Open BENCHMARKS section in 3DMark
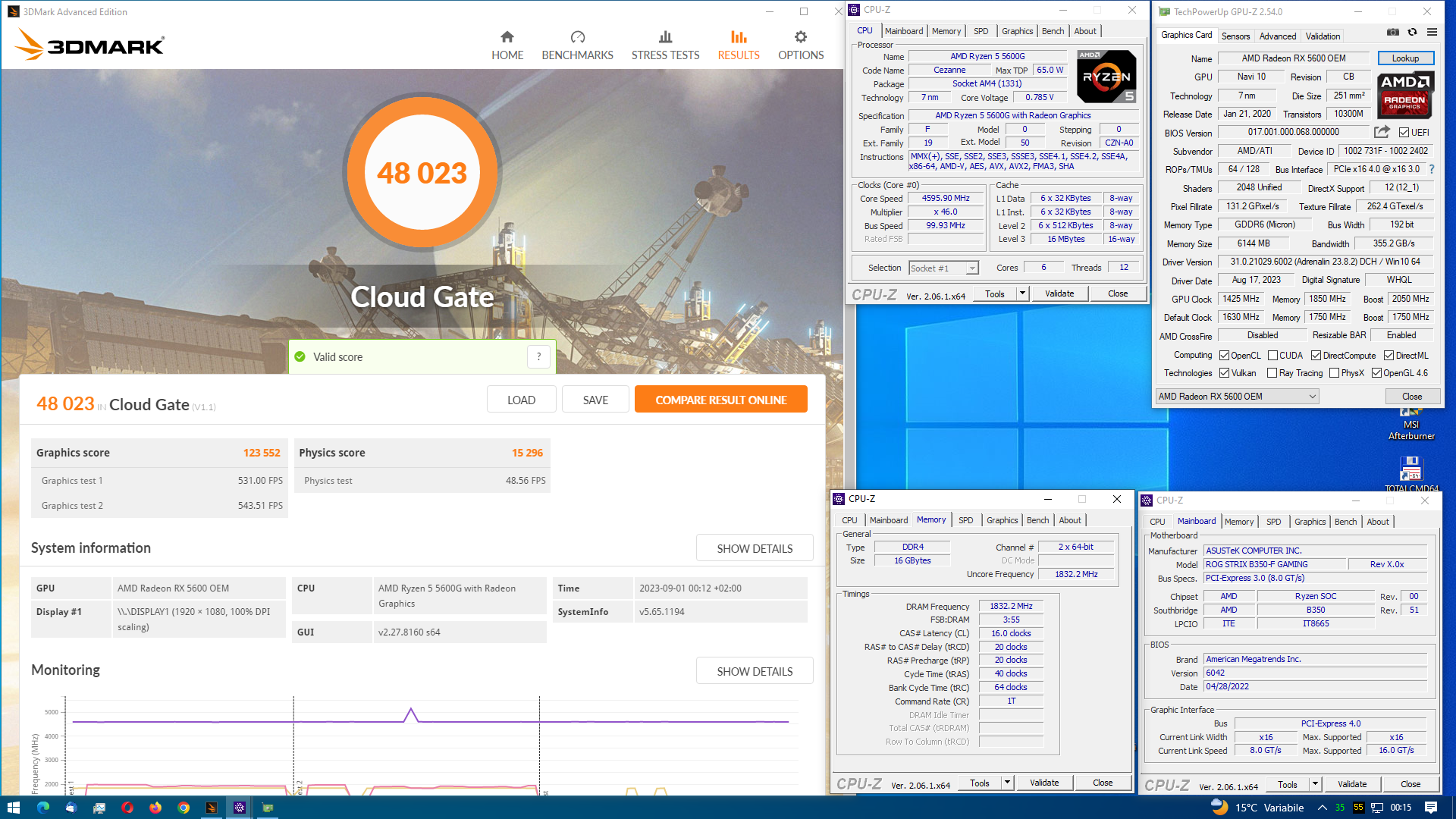The height and width of the screenshot is (819, 1456). pyautogui.click(x=577, y=45)
